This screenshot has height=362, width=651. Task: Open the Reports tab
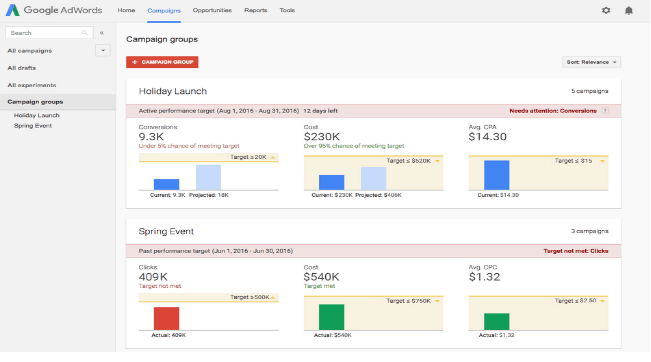256,10
